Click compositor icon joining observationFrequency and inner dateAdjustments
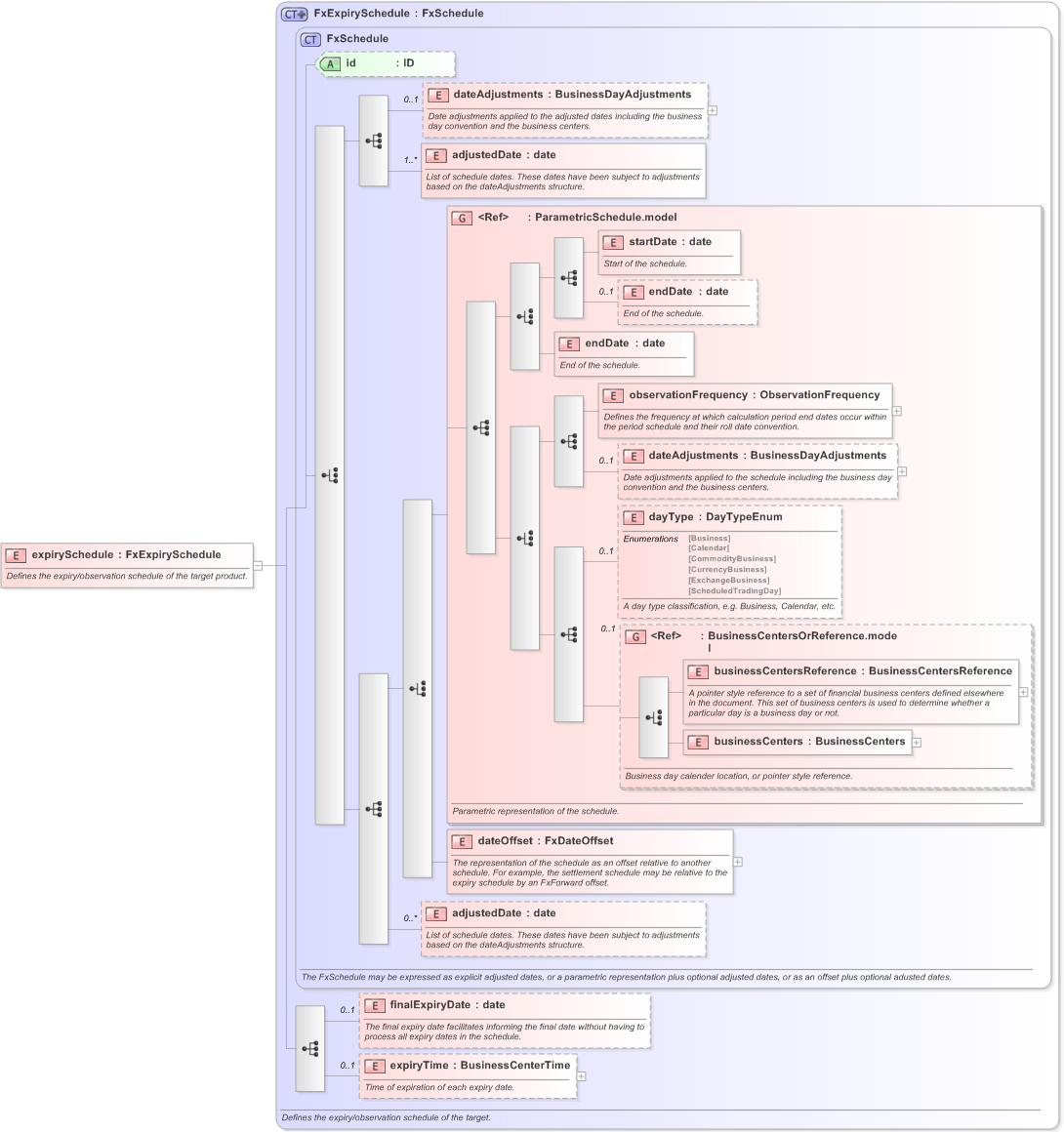Screen dimensions: 1064x1132 point(568,441)
